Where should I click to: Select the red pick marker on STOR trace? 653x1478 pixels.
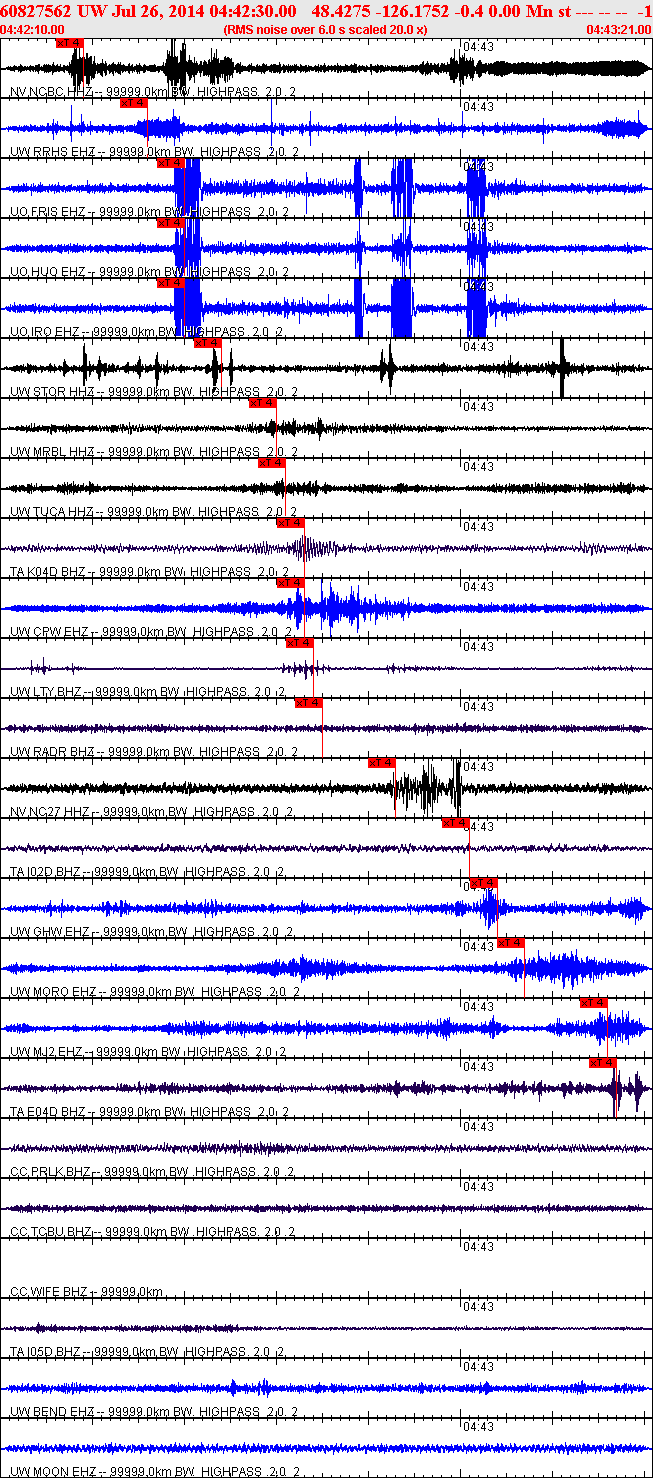point(207,343)
